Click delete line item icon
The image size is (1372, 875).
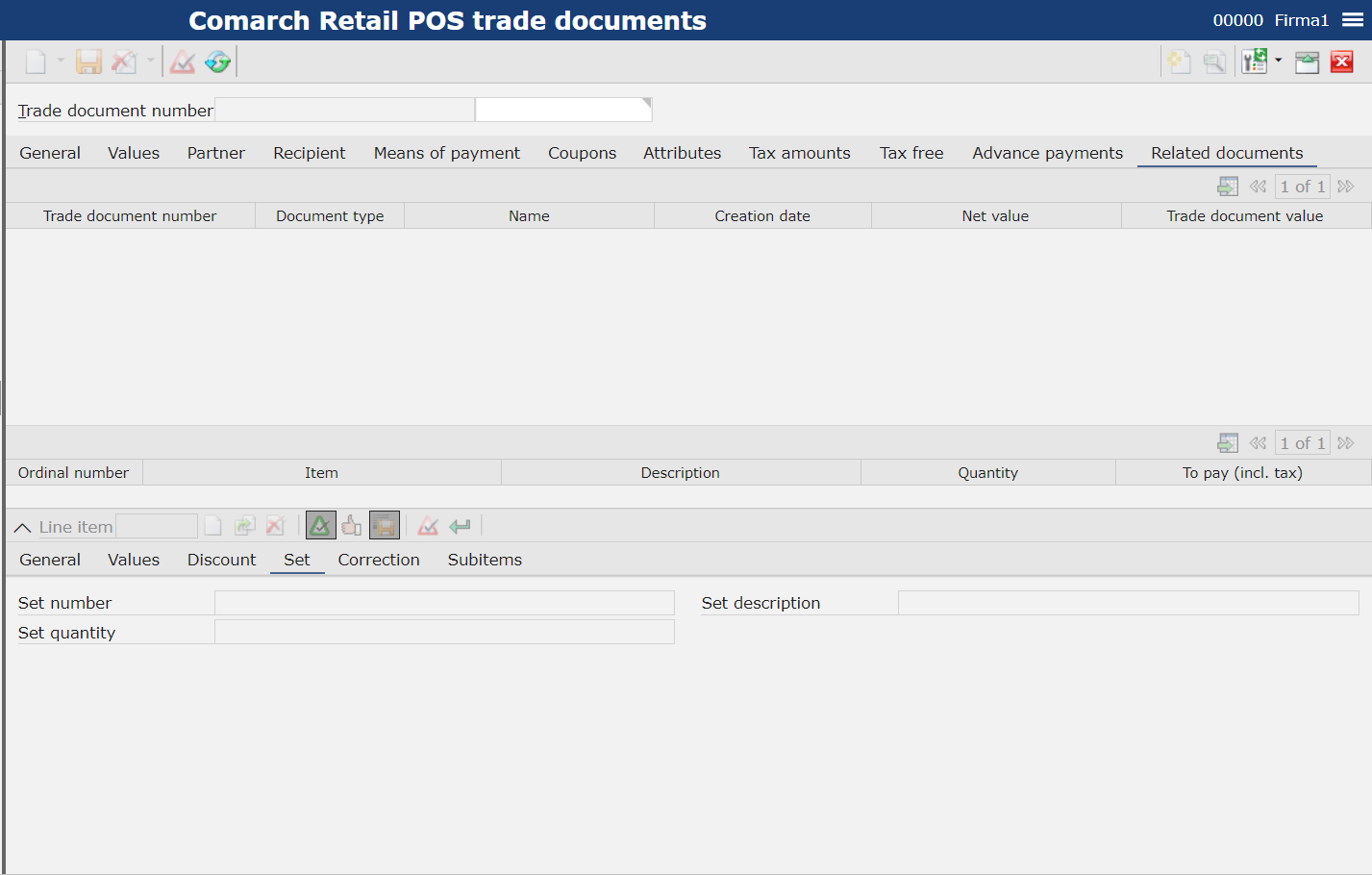pyautogui.click(x=276, y=526)
